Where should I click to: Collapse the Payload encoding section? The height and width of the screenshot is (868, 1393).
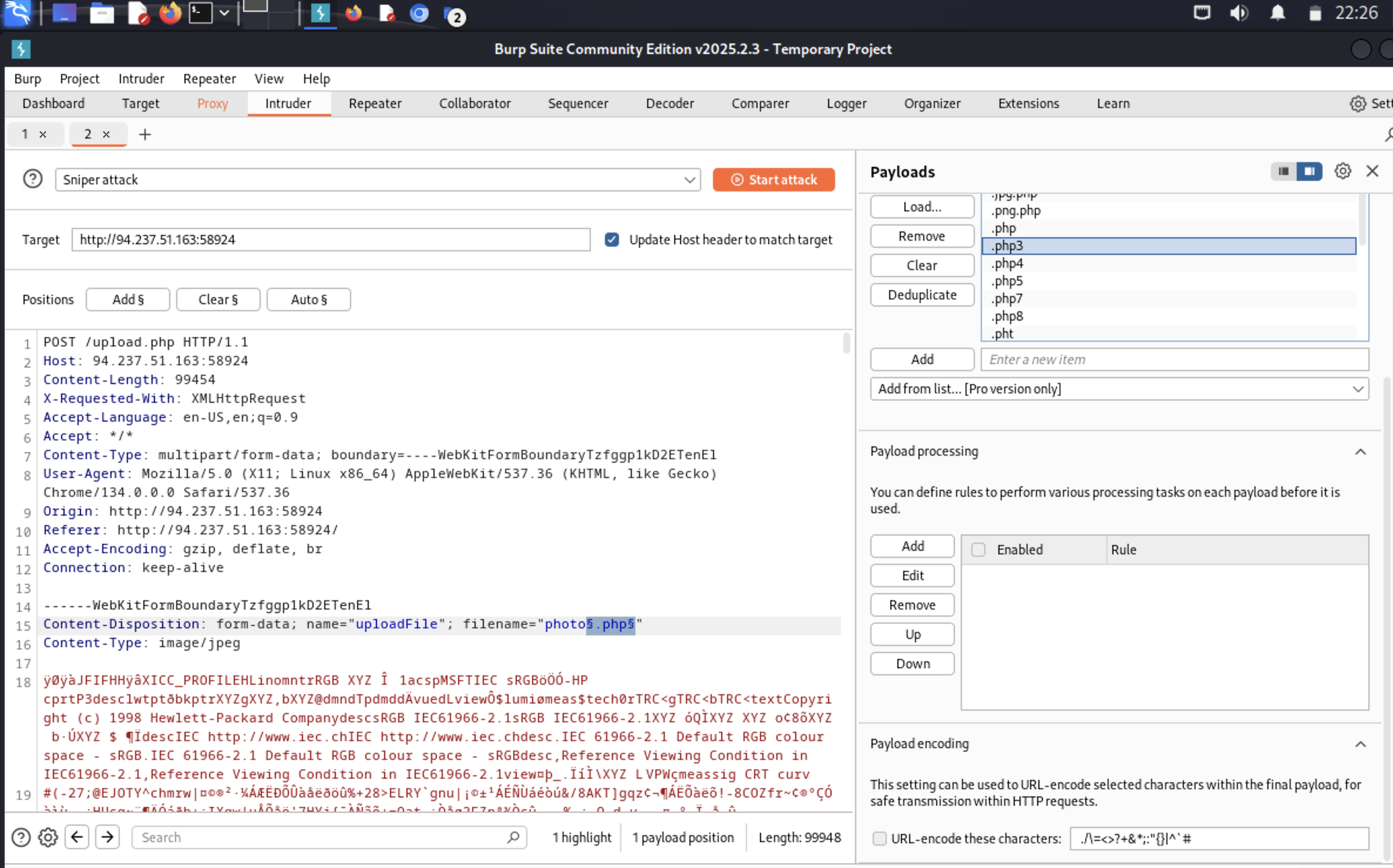point(1360,744)
